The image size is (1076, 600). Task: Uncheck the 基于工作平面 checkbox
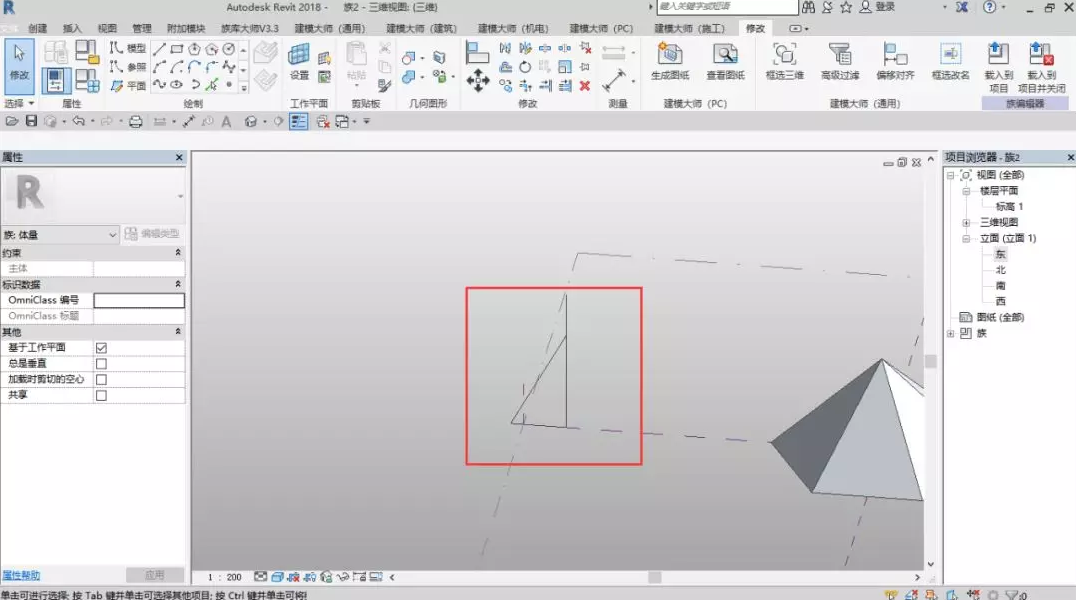[x=101, y=348]
